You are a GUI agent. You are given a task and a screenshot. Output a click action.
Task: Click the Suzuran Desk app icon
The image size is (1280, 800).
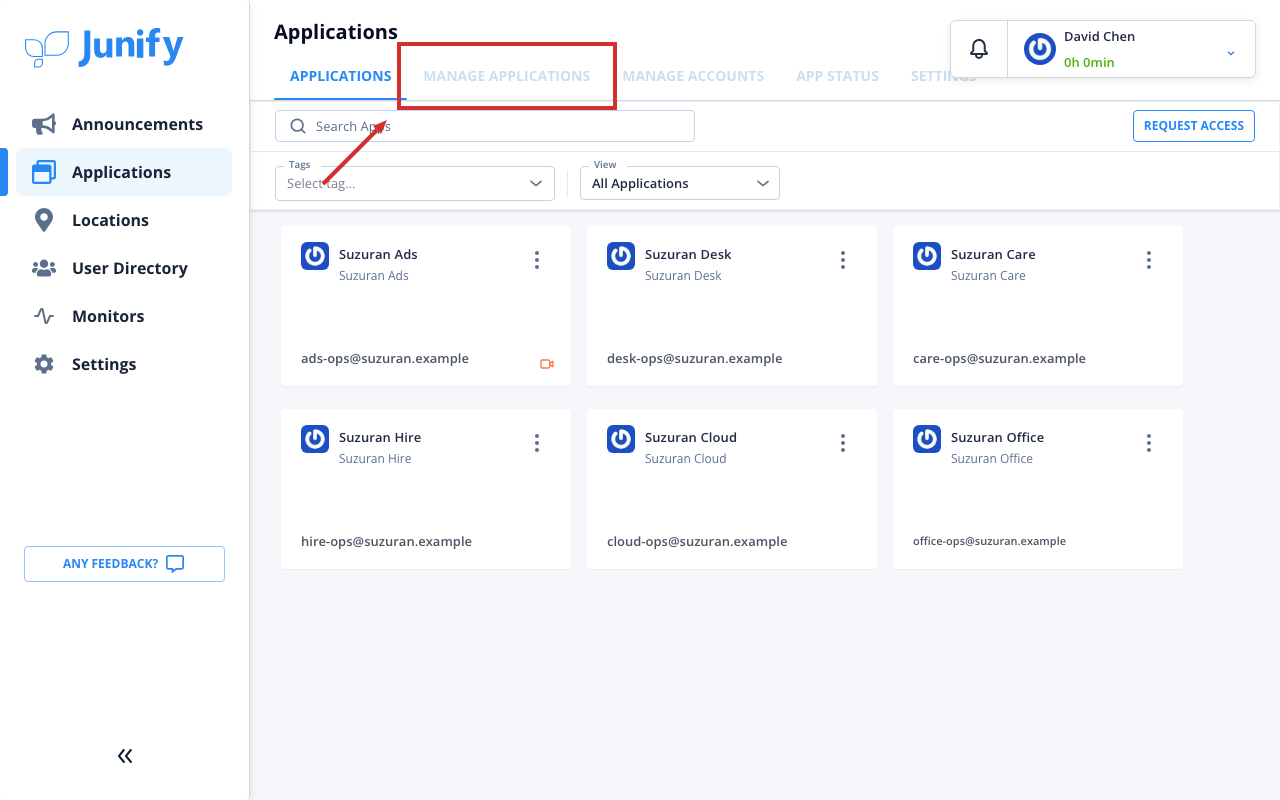(x=621, y=256)
